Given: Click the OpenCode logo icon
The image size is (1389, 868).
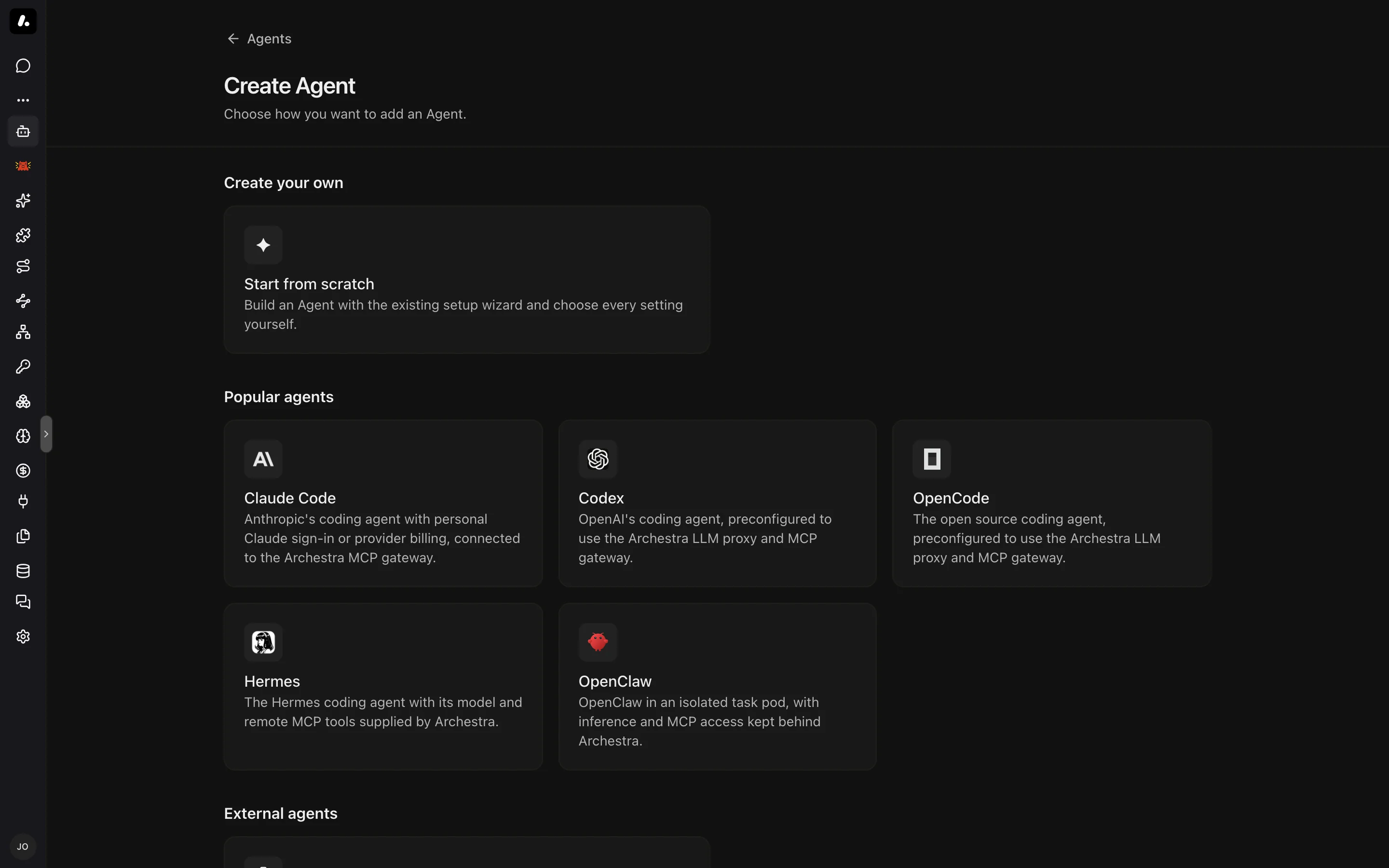Looking at the screenshot, I should tap(932, 459).
